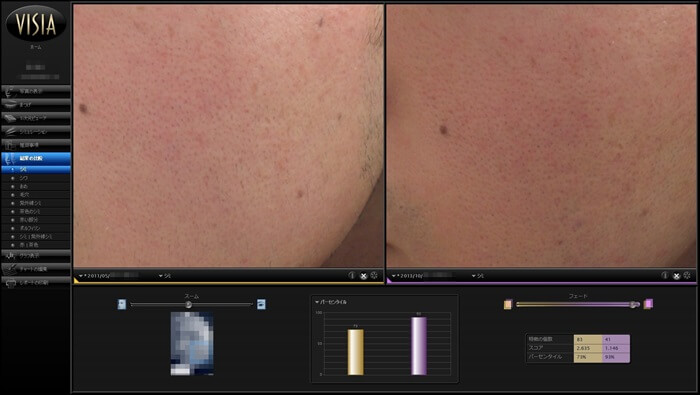Open the まつげ sidebar menu item
This screenshot has height=395, width=700.
(36, 104)
